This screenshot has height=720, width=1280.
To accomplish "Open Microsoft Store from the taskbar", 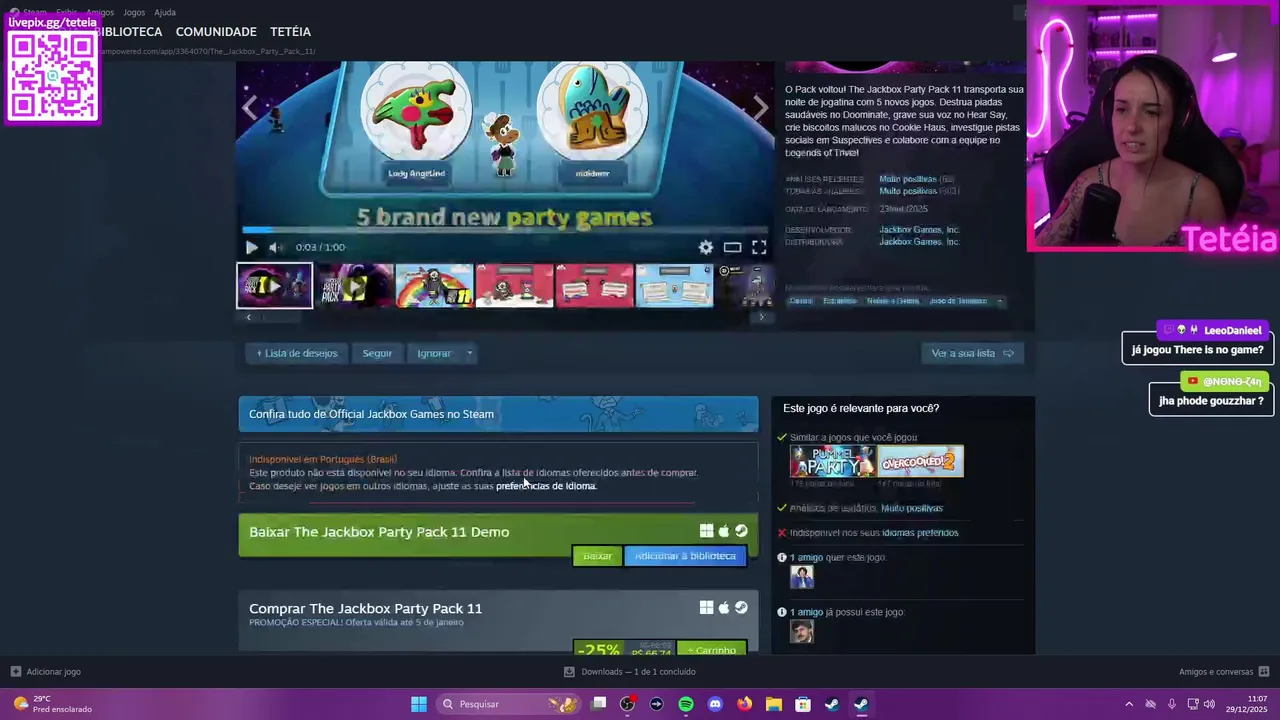I will [802, 704].
